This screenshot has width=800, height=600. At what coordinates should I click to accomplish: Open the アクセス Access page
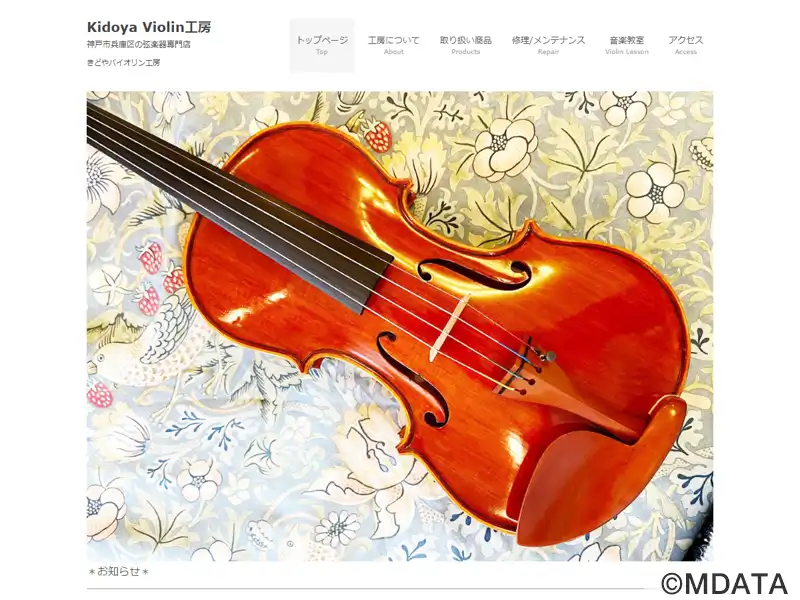[x=686, y=45]
